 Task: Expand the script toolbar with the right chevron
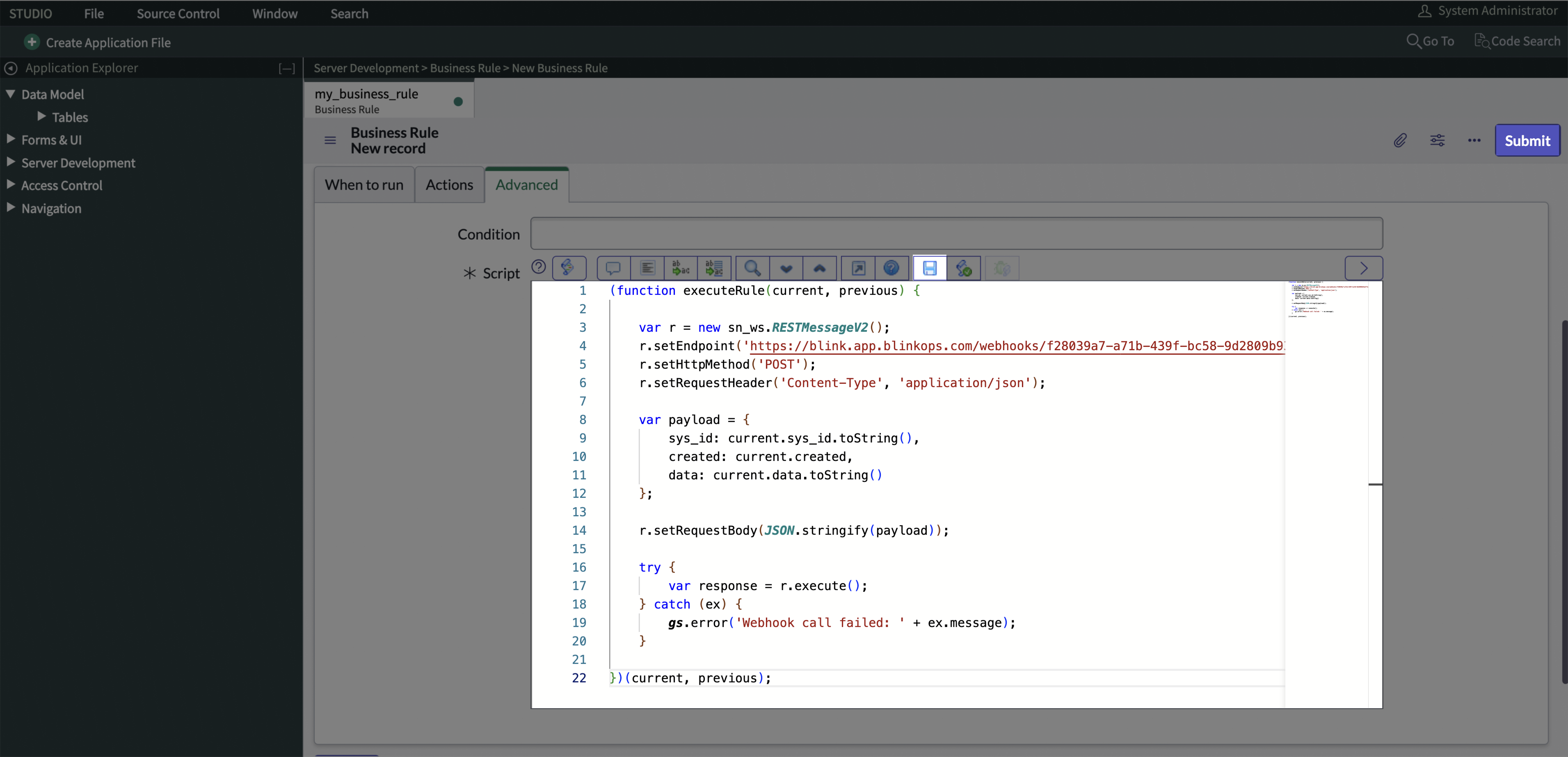(x=1363, y=268)
